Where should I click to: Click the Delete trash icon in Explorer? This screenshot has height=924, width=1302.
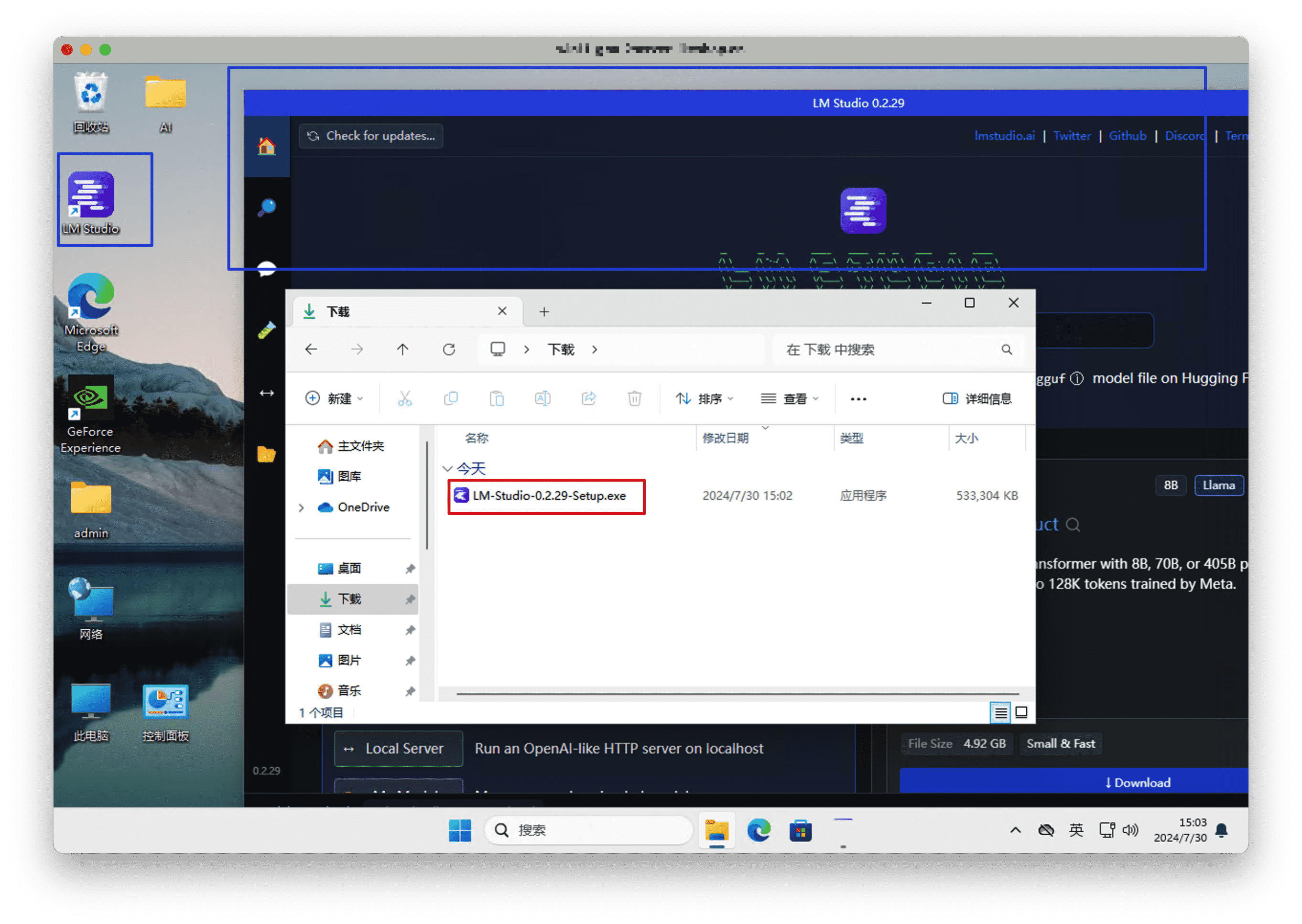click(634, 398)
